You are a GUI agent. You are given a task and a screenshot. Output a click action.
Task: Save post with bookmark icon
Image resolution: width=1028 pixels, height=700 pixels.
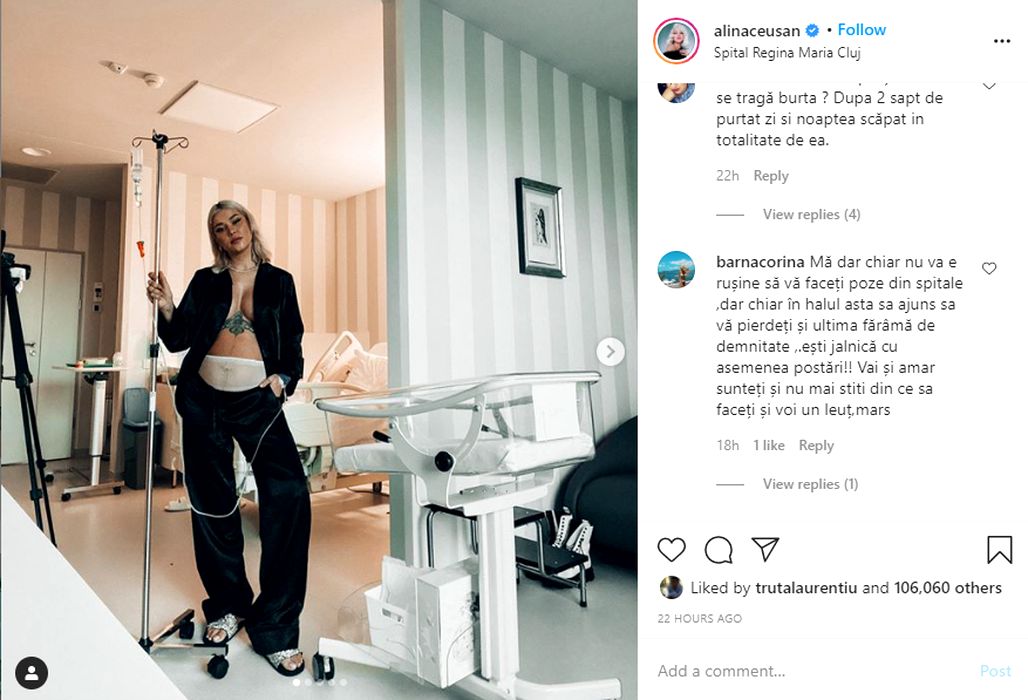coord(999,549)
